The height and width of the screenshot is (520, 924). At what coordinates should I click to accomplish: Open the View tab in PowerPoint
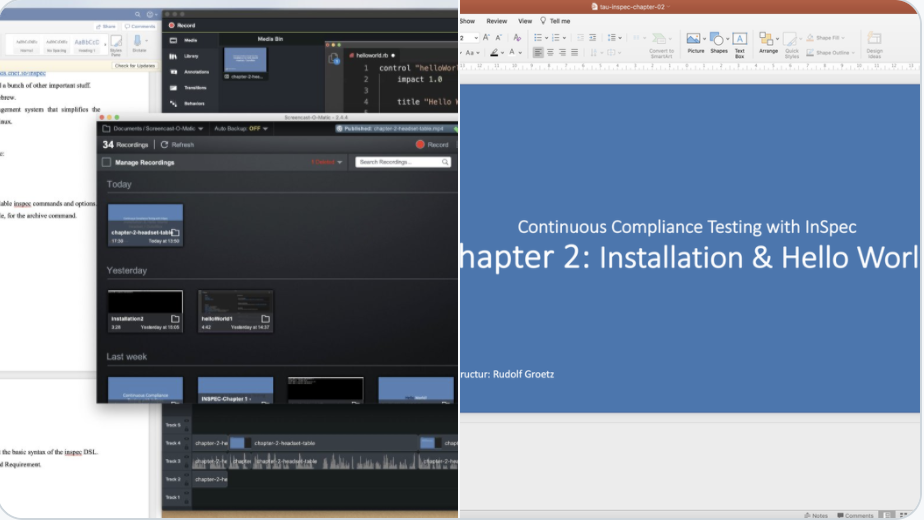(x=524, y=21)
